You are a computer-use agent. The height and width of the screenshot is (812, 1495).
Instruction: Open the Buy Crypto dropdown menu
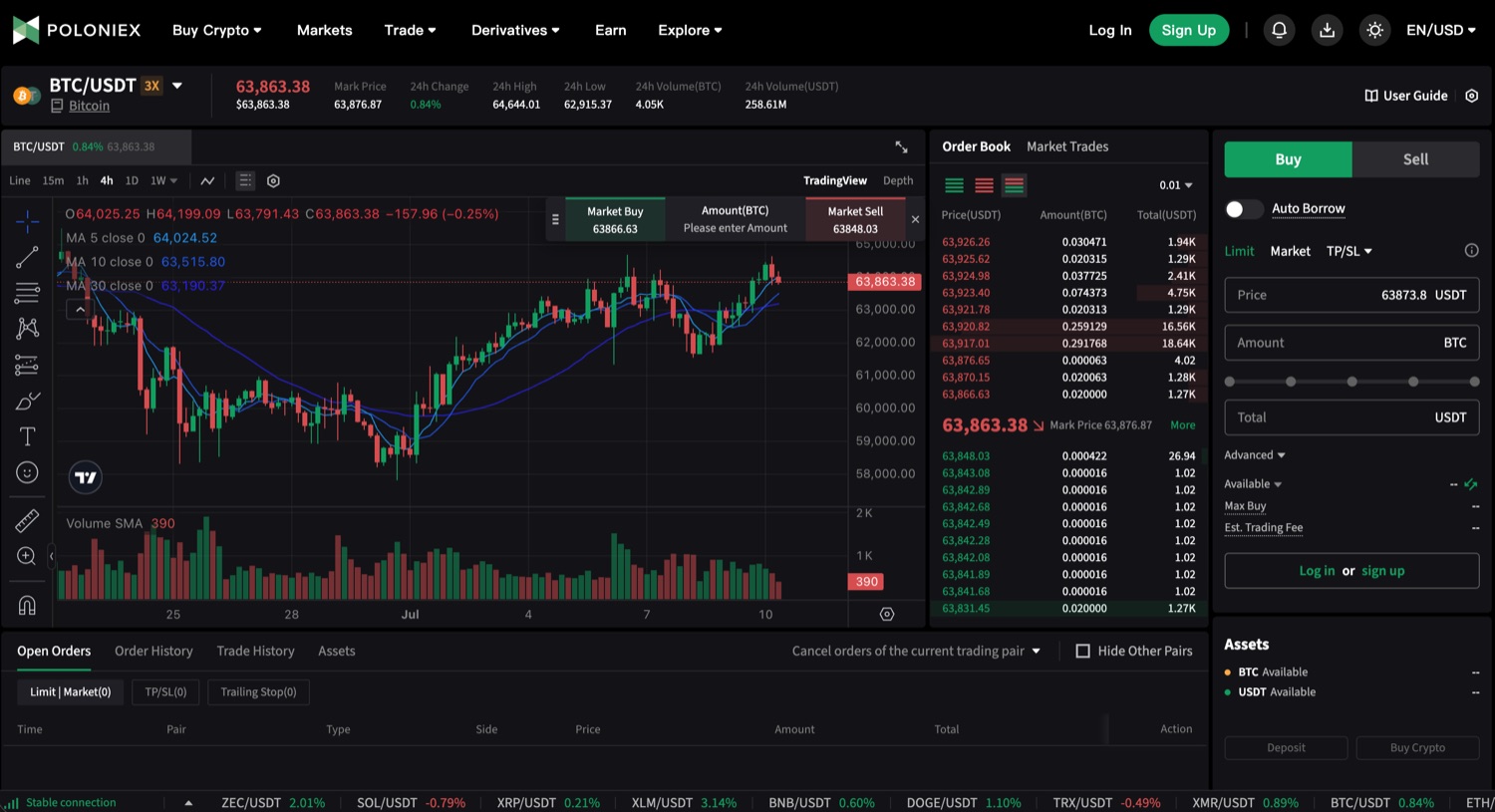216,30
